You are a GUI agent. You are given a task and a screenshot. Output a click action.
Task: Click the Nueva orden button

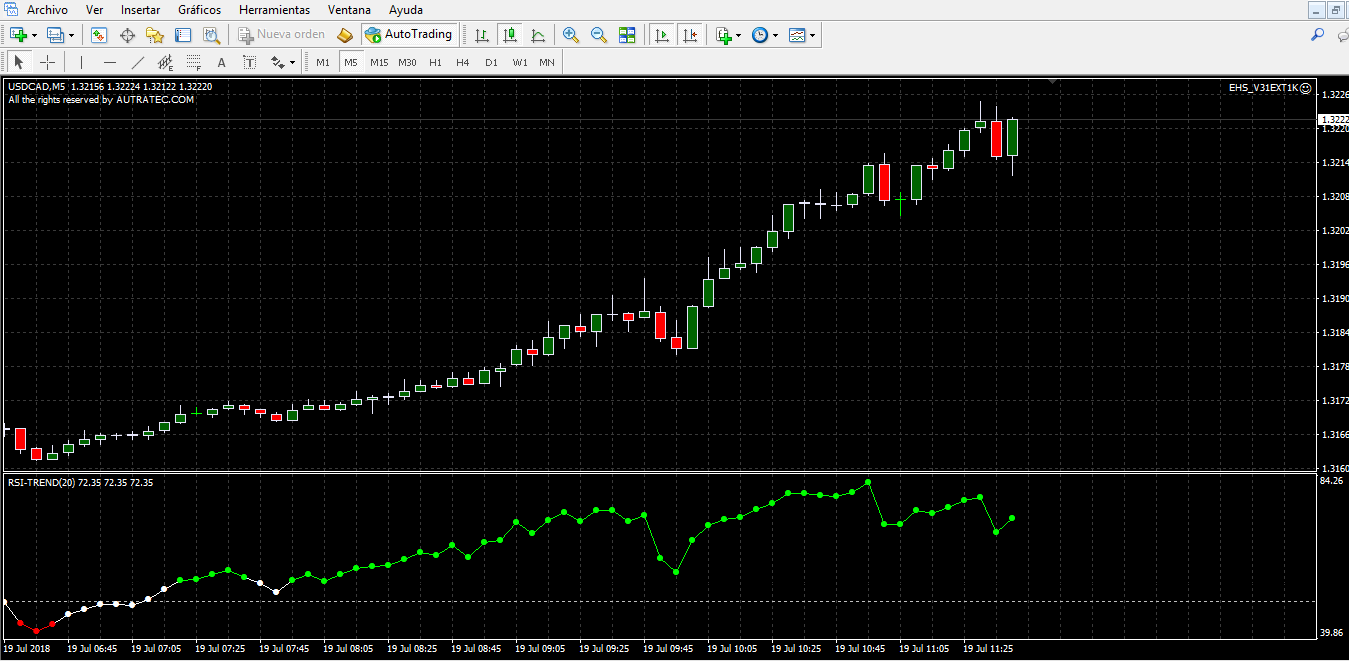tap(282, 35)
